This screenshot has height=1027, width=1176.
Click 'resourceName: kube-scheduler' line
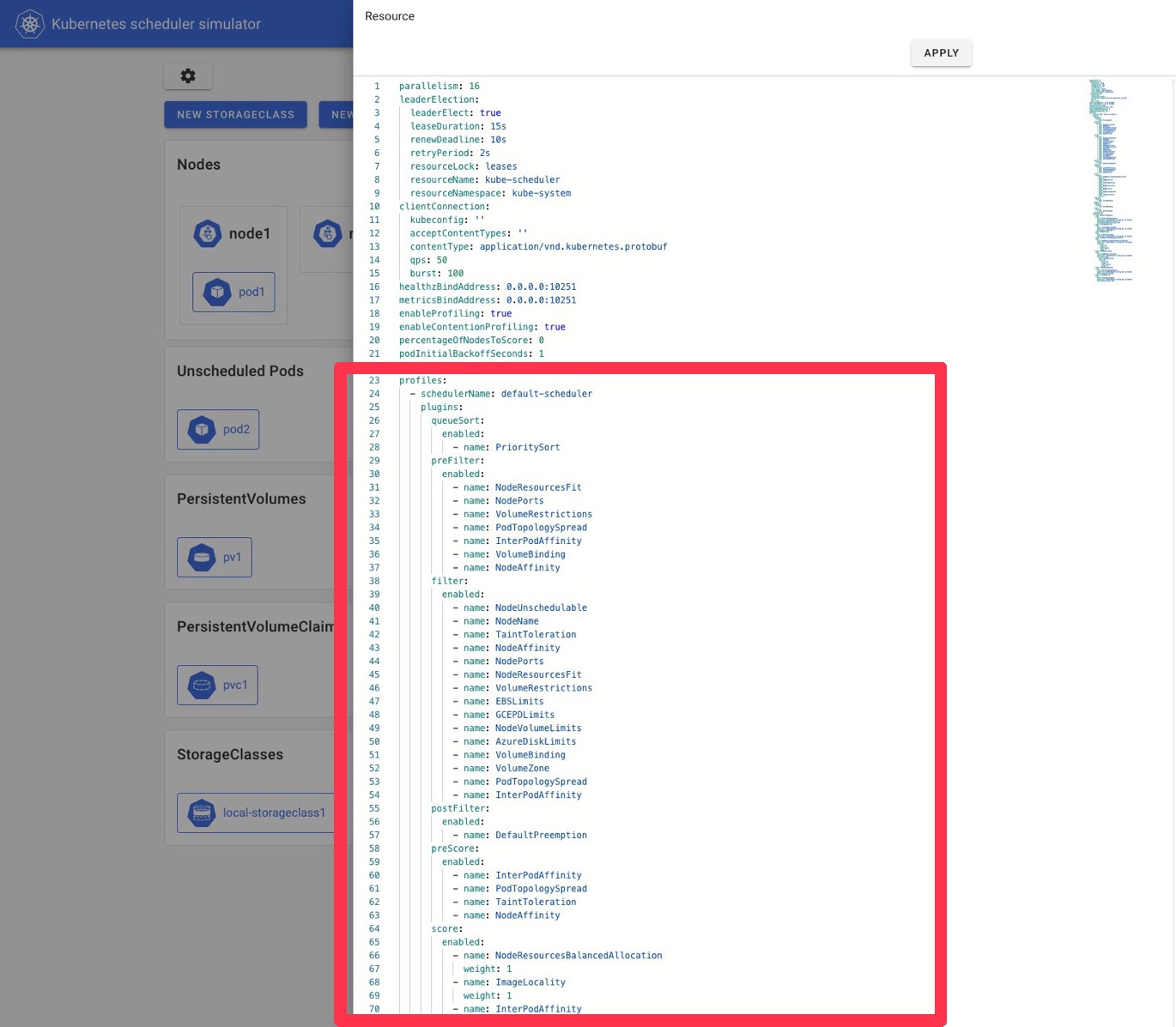[485, 179]
